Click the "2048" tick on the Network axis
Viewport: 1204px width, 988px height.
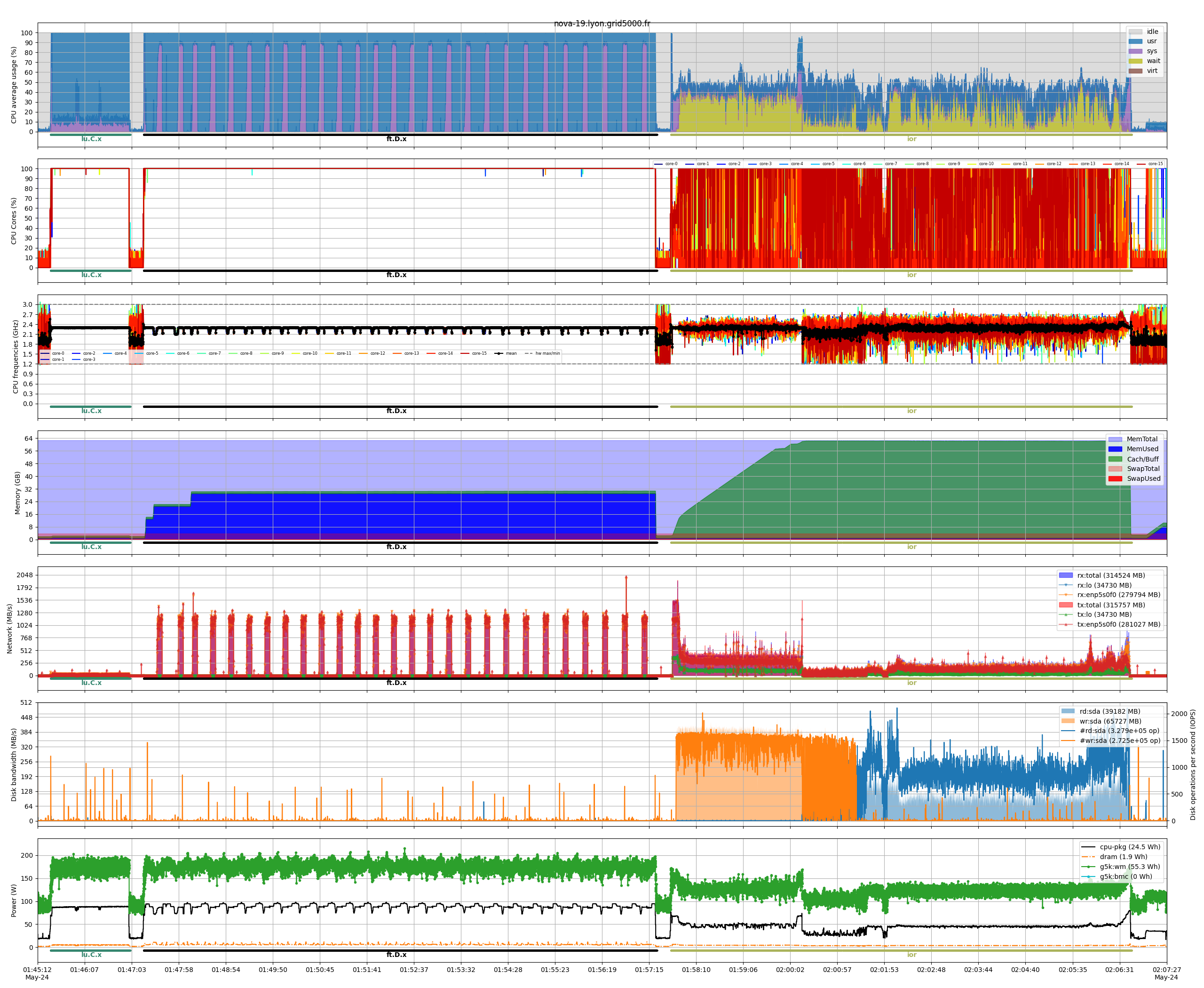(x=24, y=575)
